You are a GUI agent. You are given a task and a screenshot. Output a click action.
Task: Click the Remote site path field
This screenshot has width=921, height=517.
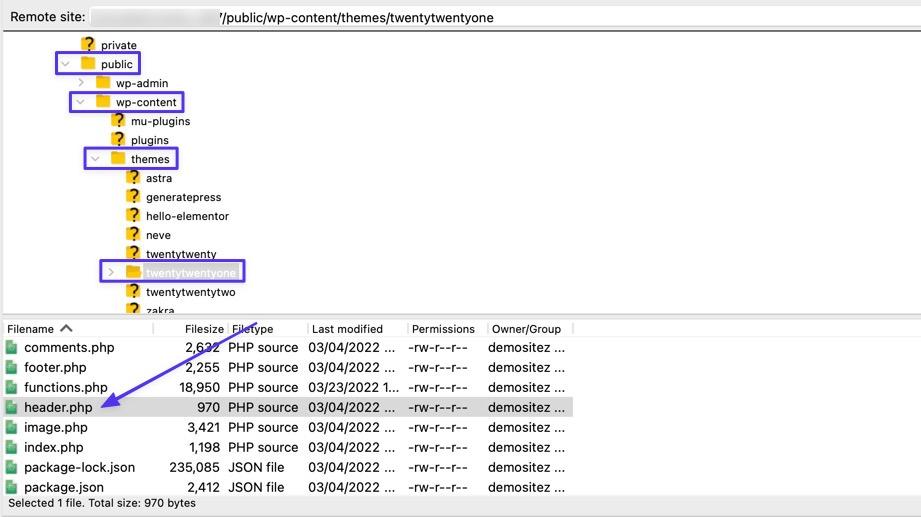500,17
